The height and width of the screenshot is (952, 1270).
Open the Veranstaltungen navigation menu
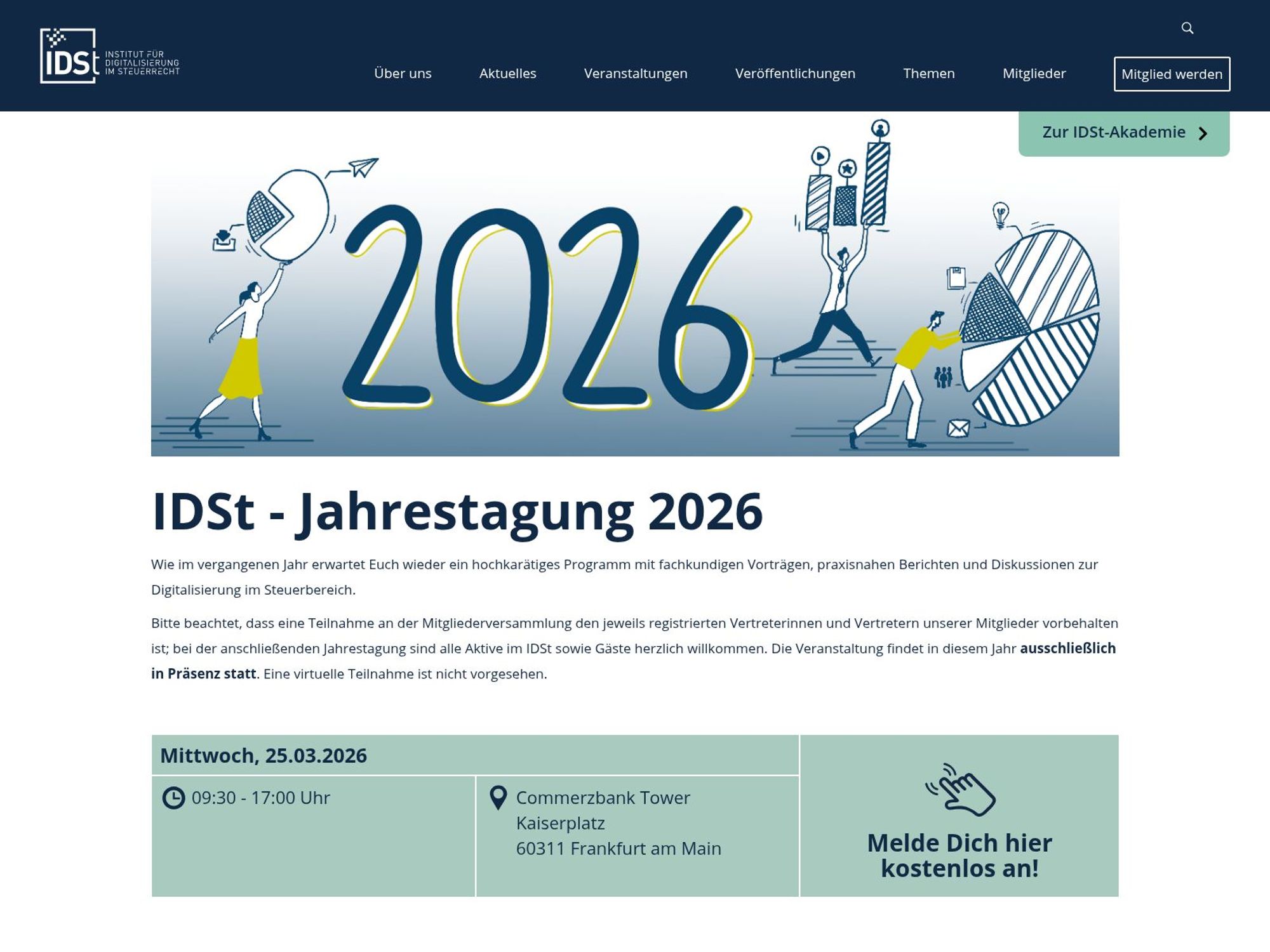(x=635, y=73)
